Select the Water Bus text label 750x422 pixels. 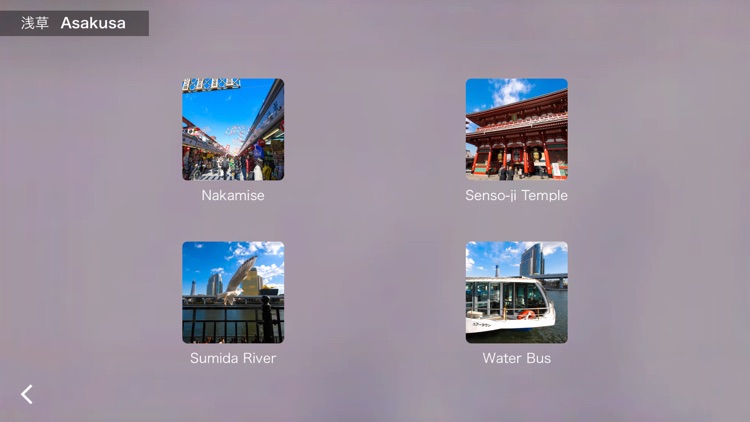click(517, 358)
